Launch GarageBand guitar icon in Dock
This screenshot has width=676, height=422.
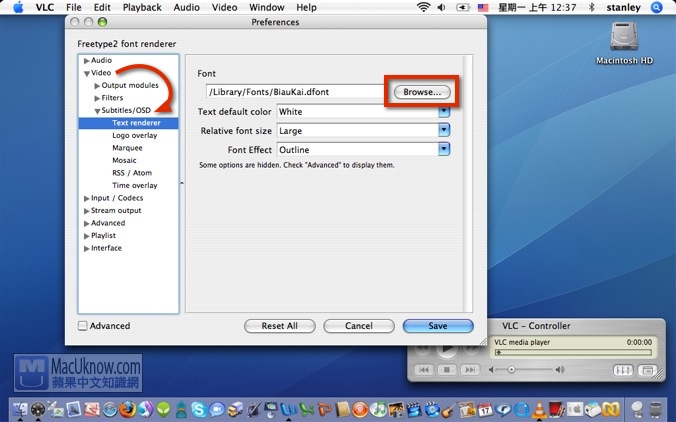coord(450,409)
